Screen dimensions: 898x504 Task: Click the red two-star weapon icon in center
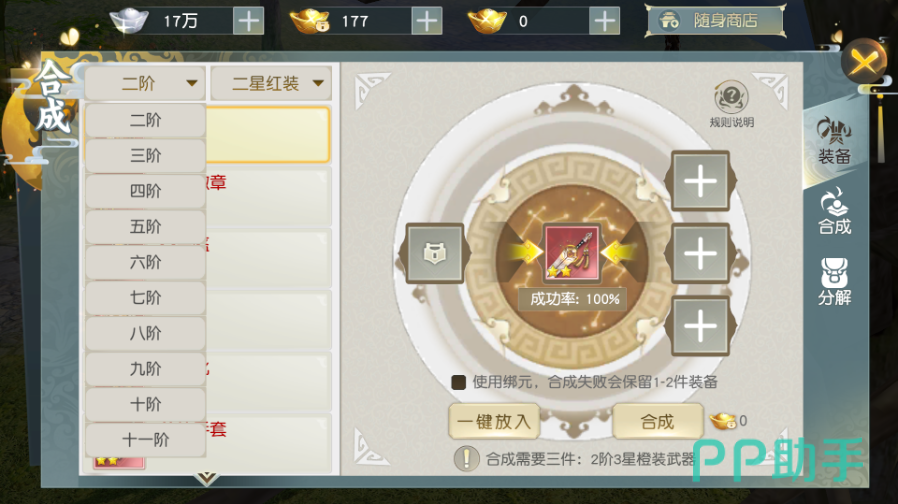pos(572,253)
